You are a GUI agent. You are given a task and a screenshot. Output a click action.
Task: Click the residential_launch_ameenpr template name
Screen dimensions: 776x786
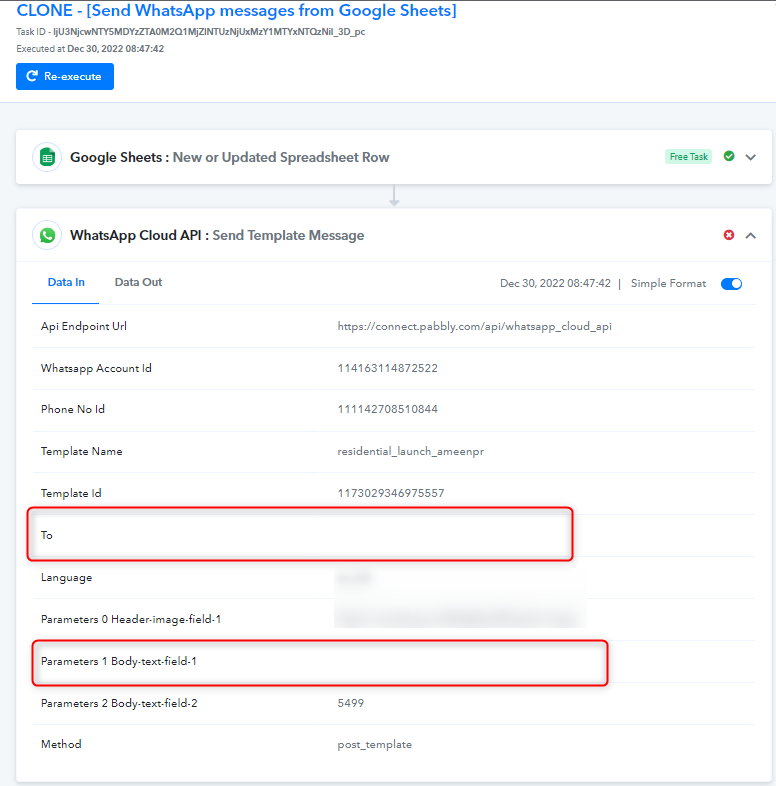click(411, 451)
